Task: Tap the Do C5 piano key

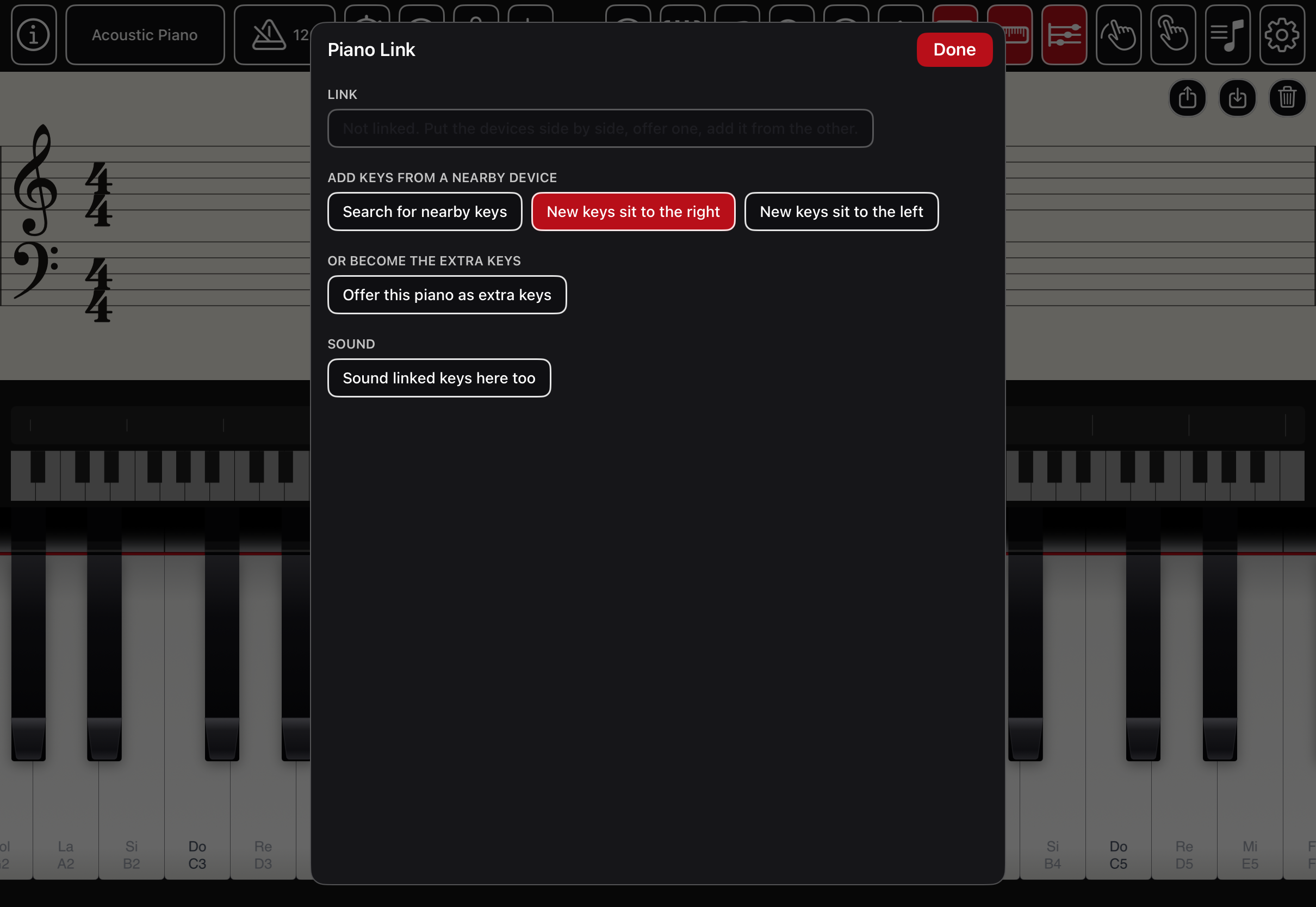Action: click(x=1118, y=818)
